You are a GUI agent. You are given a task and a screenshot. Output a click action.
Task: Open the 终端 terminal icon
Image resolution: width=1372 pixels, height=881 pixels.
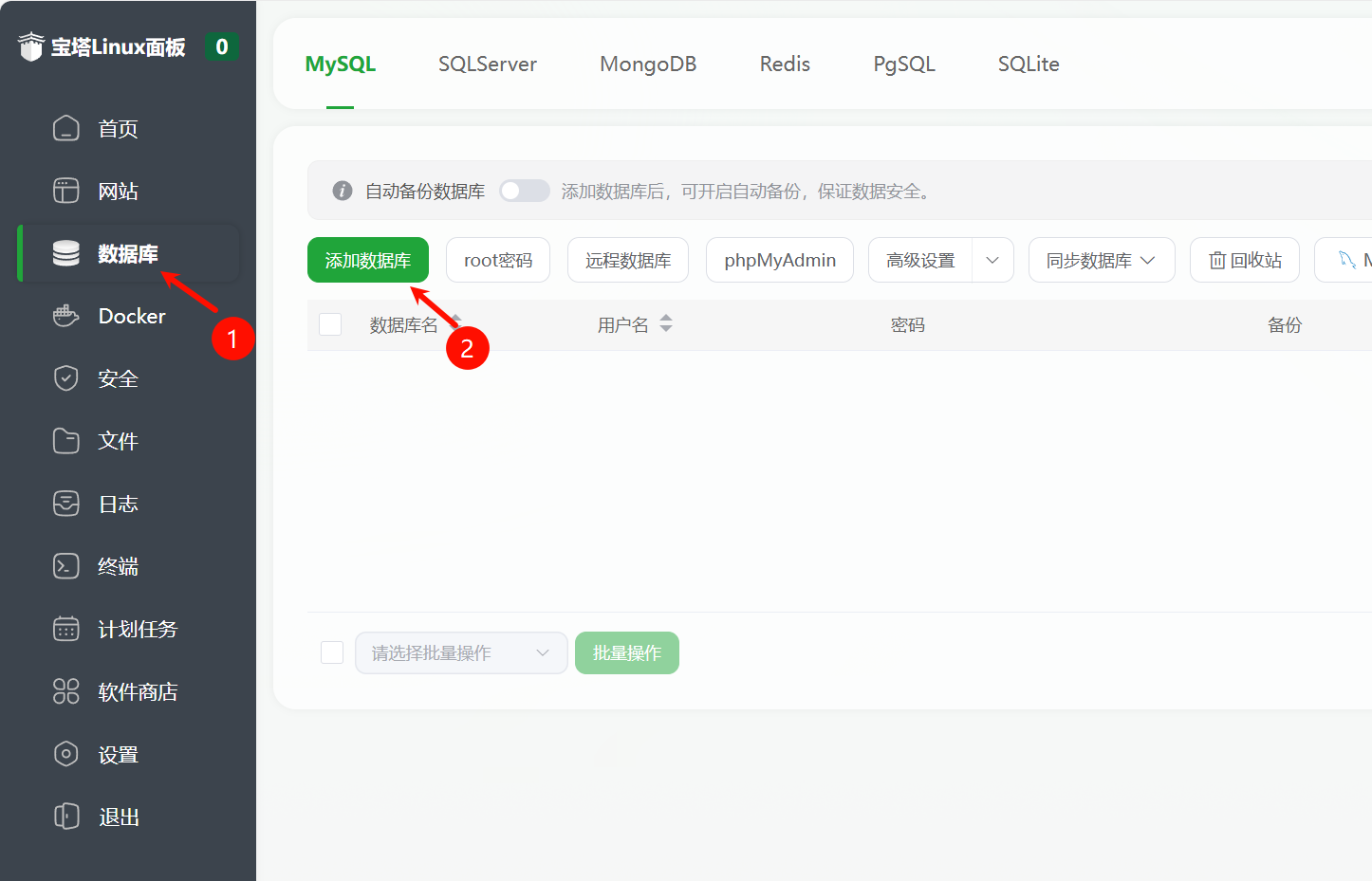click(65, 566)
